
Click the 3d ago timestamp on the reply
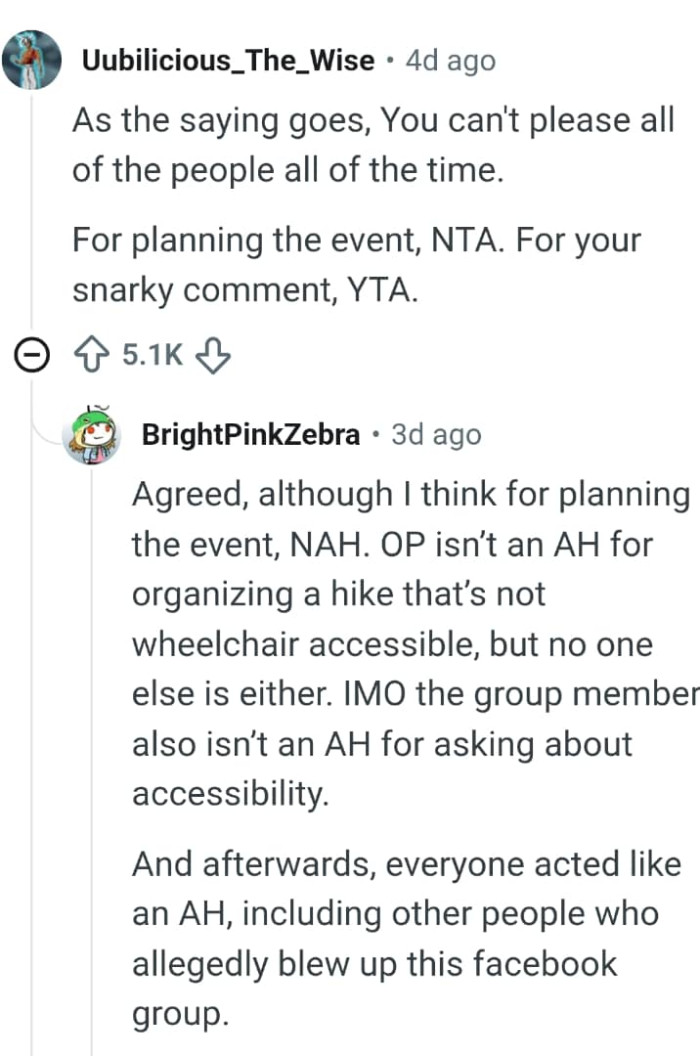pos(435,434)
